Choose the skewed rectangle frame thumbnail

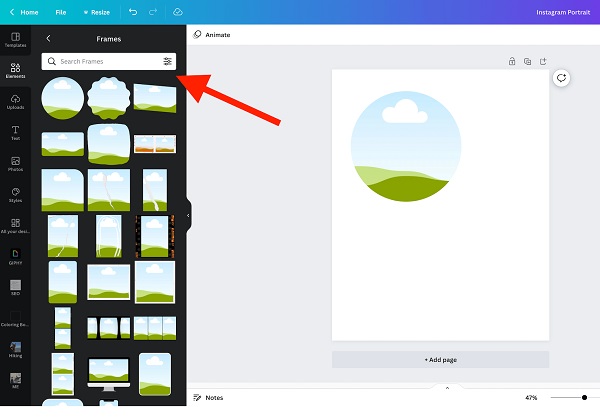coord(155,98)
